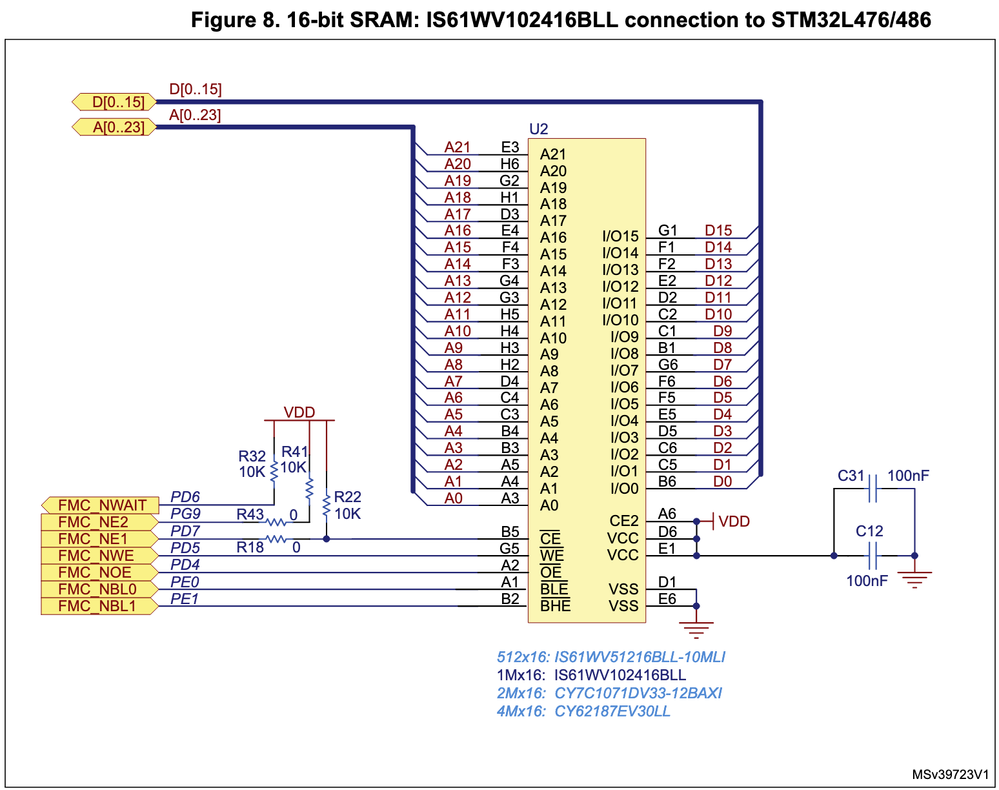Click the red A[0..23] bus net label
The width and height of the screenshot is (999, 790).
pyautogui.click(x=195, y=115)
